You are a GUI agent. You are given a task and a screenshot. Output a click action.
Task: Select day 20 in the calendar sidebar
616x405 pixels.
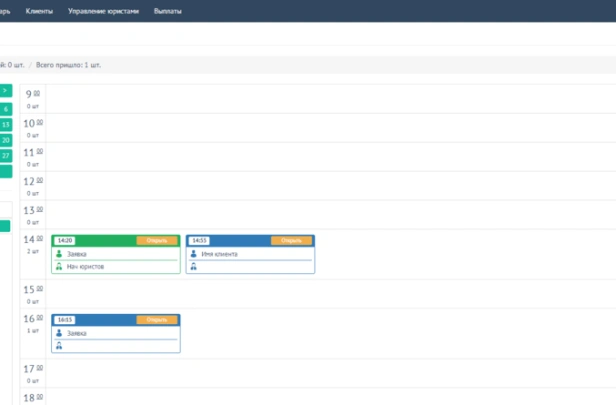(x=6, y=140)
